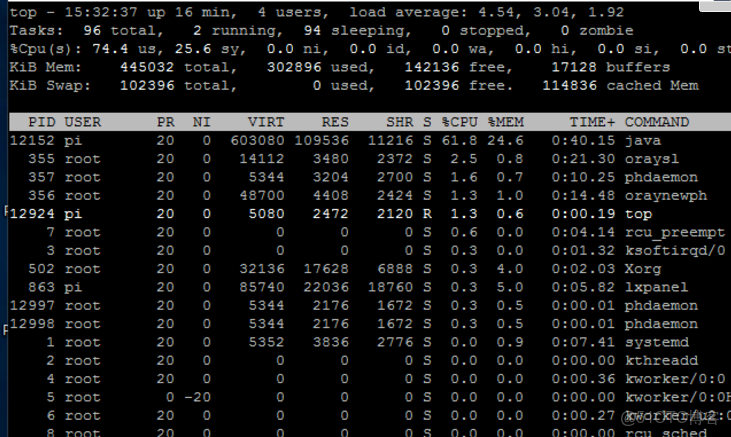Click the 142136 free memory value
The height and width of the screenshot is (437, 731).
(432, 67)
